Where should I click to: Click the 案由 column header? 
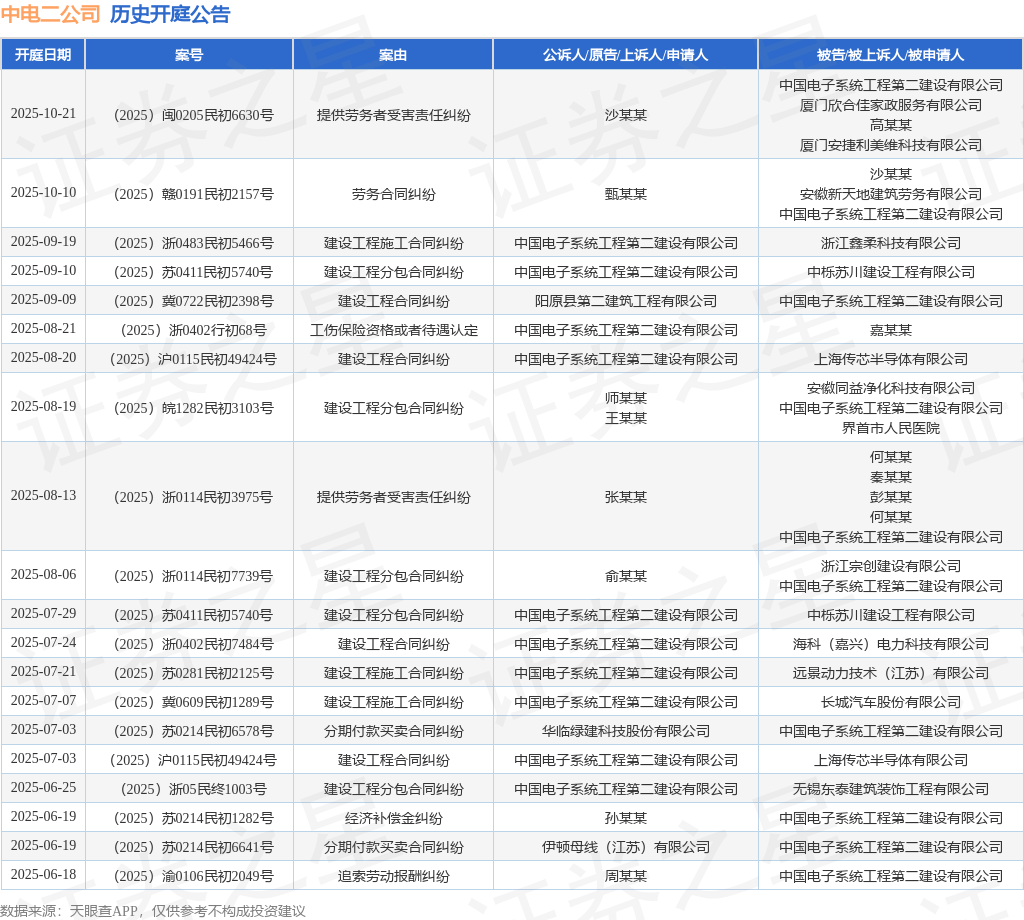pos(393,55)
